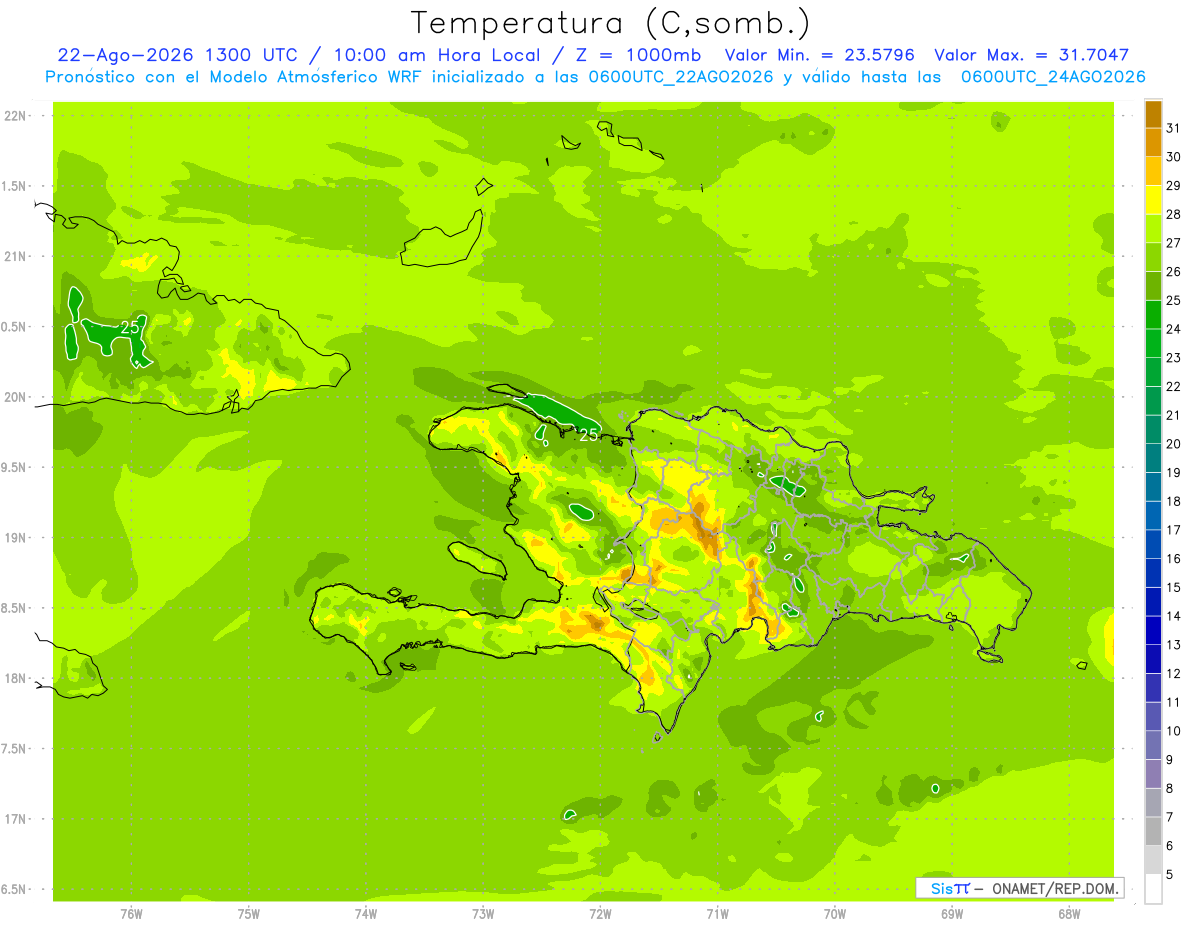The height and width of the screenshot is (927, 1200).
Task: Click the 'ONAMET/REP.DOM.' credit label
Action: pyautogui.click(x=1055, y=888)
